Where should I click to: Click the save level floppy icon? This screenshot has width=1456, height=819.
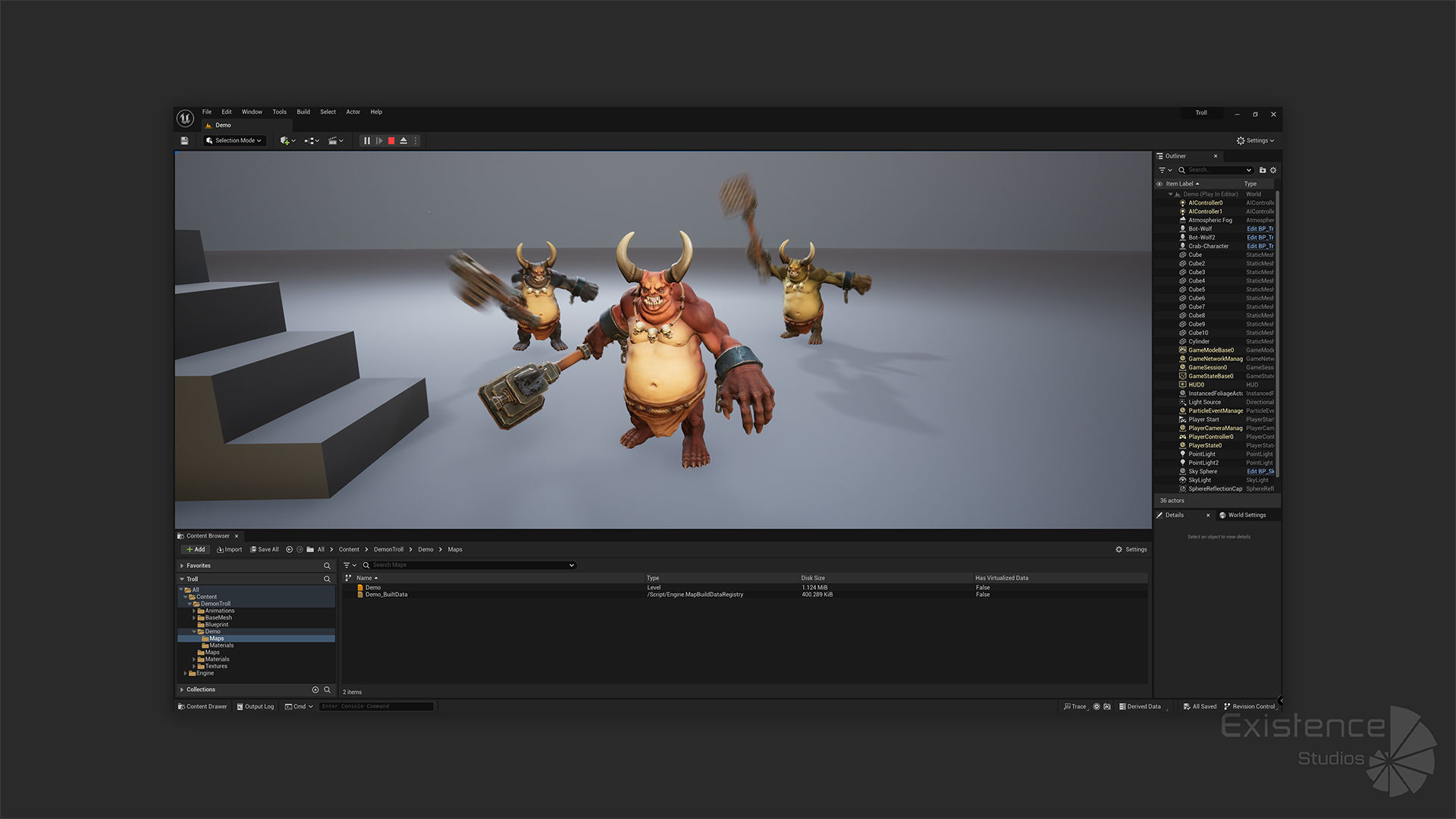coord(184,141)
